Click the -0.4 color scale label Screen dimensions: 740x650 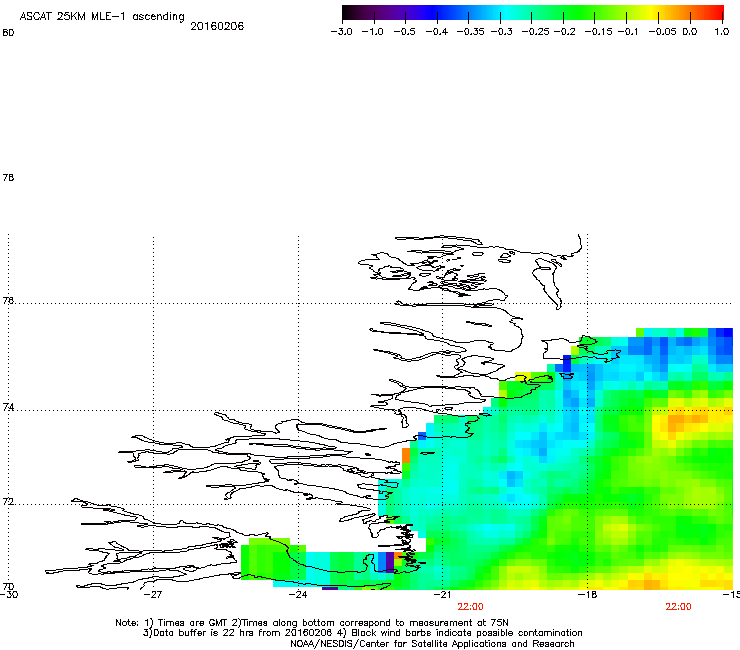[x=437, y=32]
